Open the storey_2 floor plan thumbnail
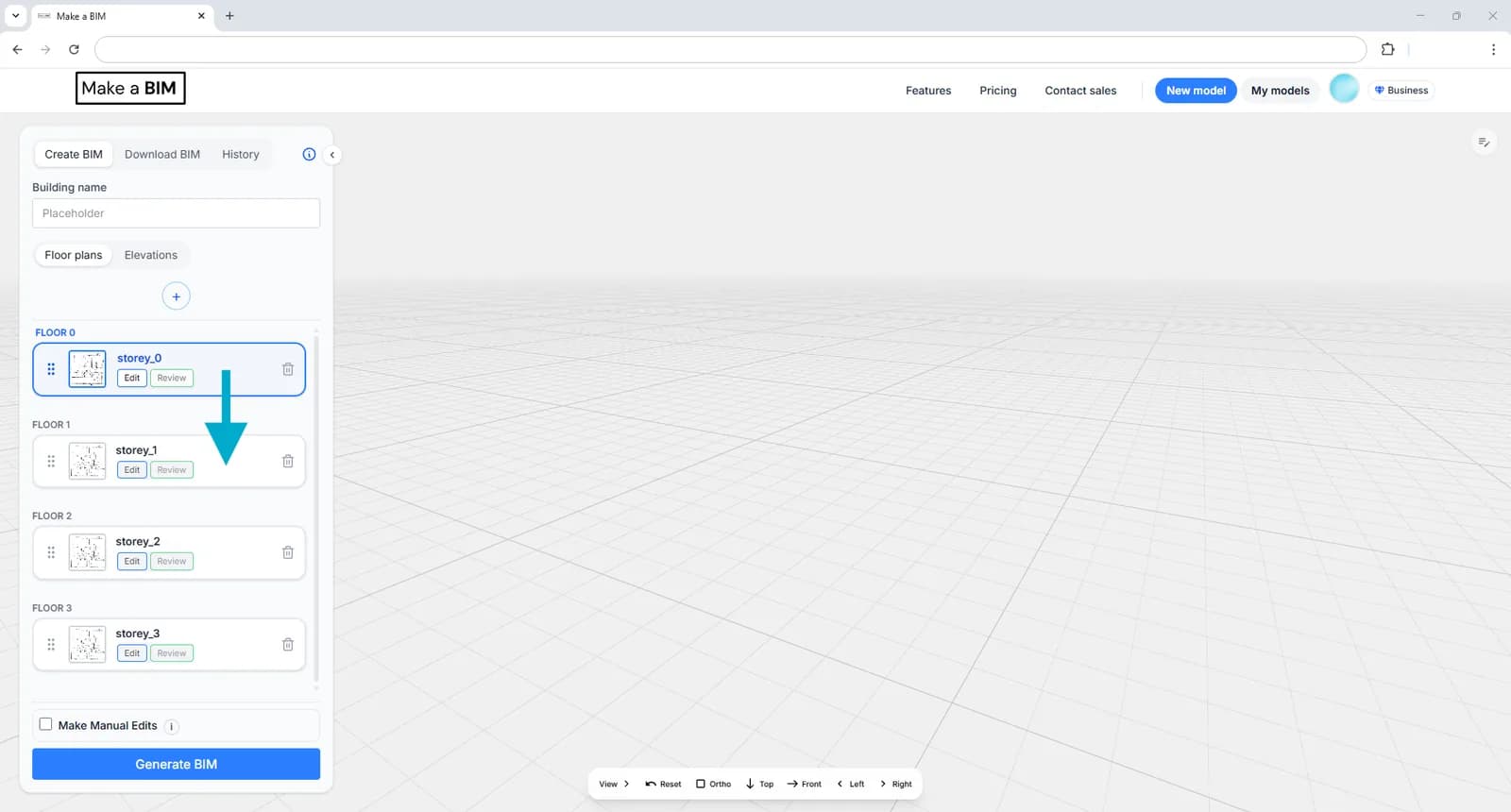1511x812 pixels. 87,552
